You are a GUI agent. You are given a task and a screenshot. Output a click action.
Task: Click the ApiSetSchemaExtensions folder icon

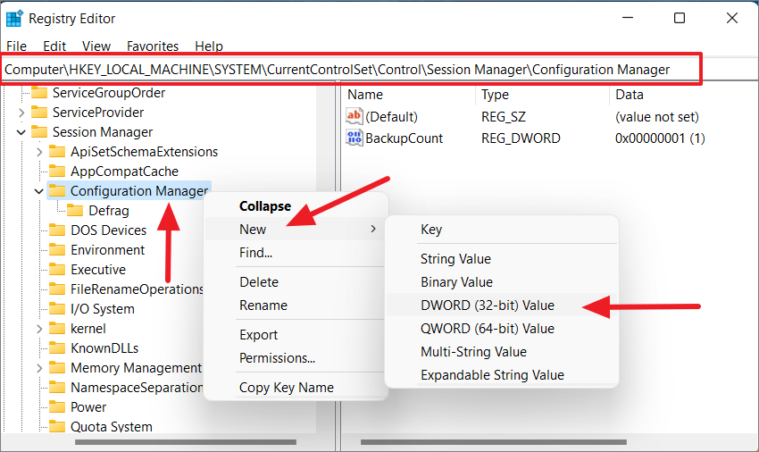[x=57, y=151]
